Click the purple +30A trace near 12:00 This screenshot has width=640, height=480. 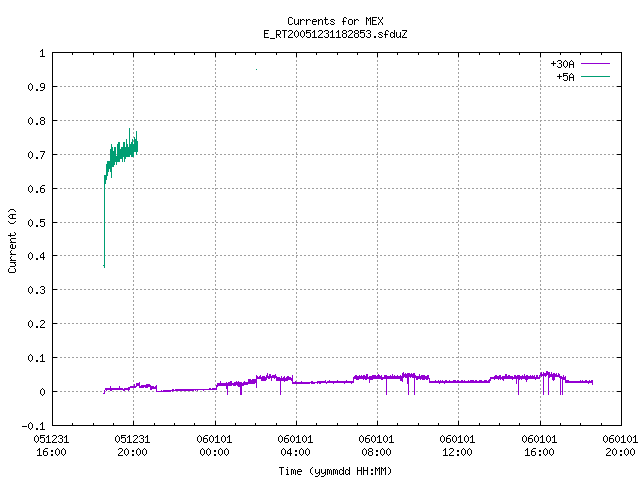[458, 382]
